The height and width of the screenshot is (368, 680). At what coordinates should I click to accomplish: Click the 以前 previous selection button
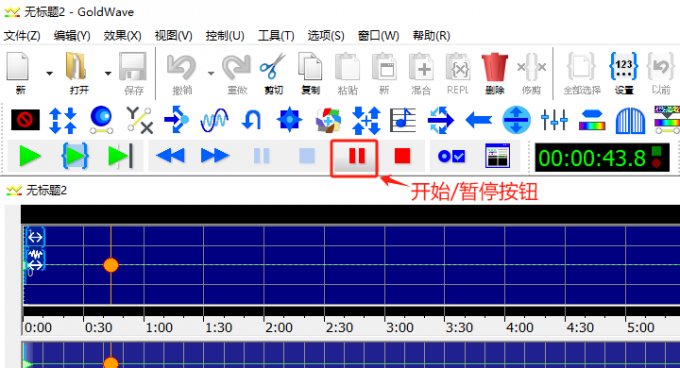tap(661, 73)
